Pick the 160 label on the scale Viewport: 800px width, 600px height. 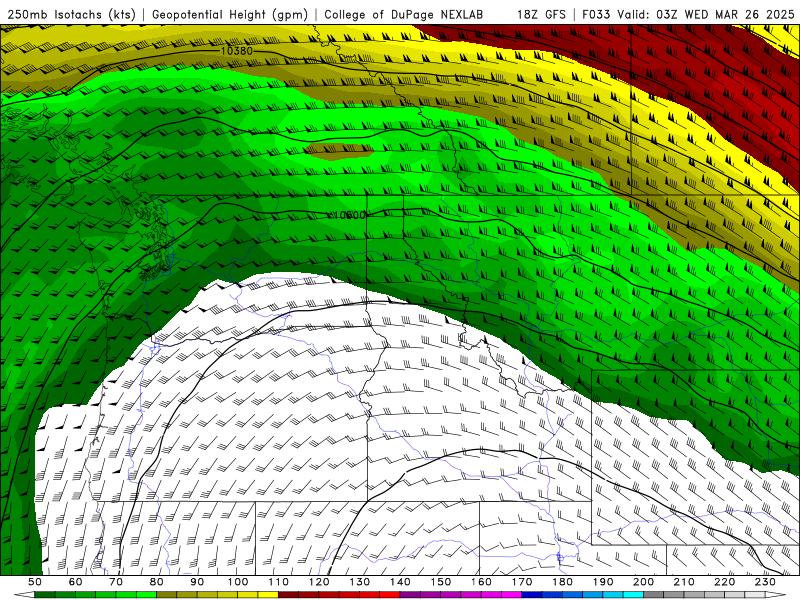click(481, 582)
